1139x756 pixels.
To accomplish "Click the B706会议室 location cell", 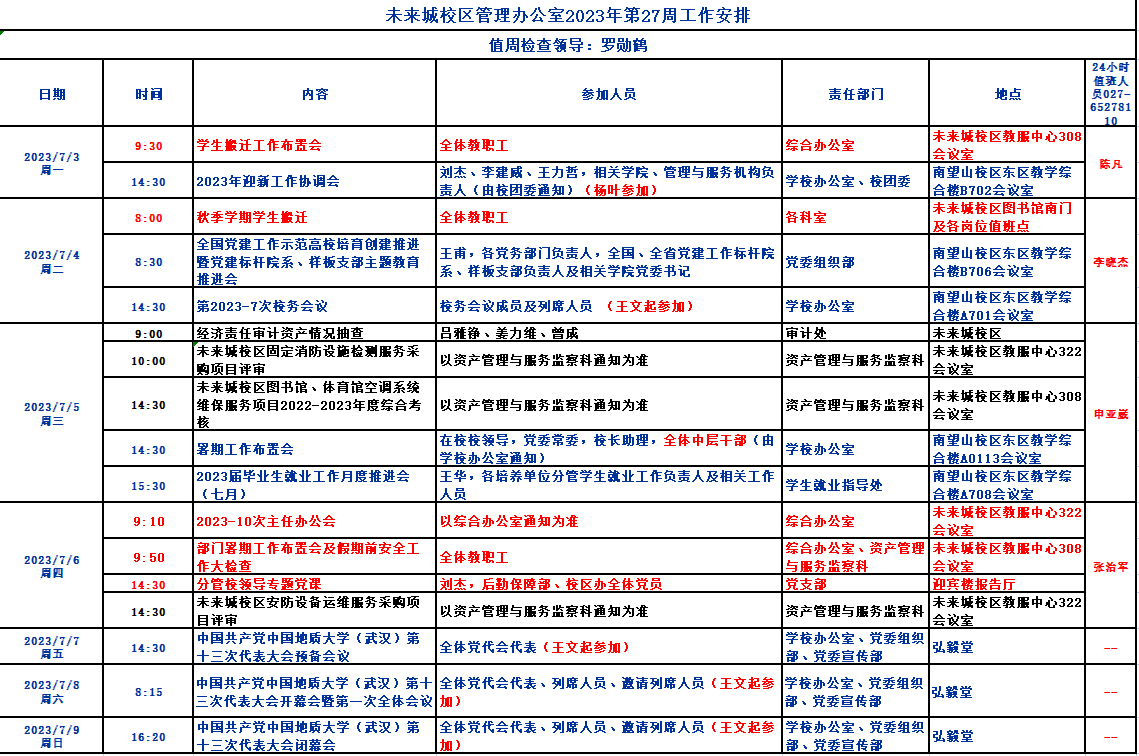I will coord(1007,261).
